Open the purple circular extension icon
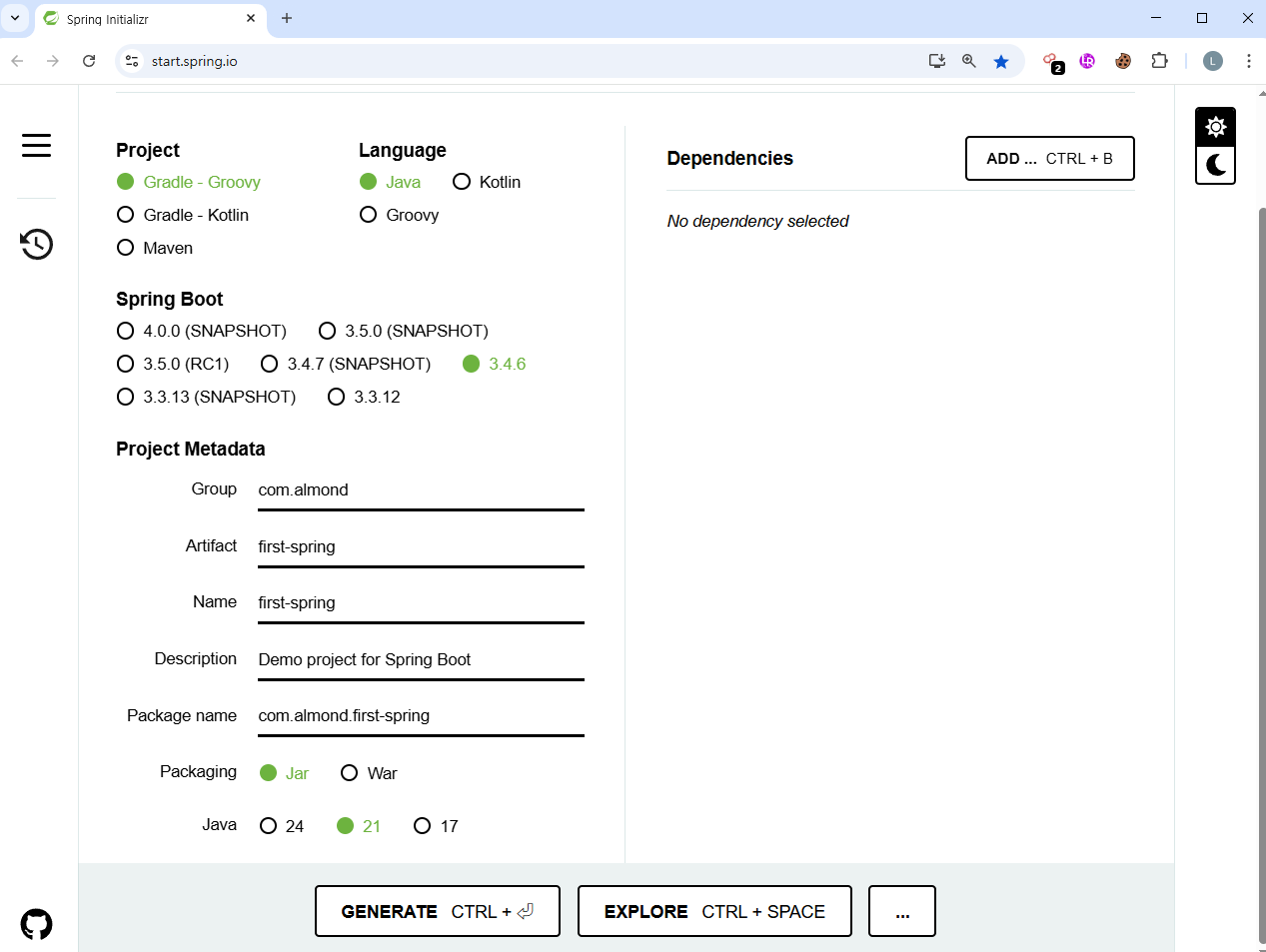The height and width of the screenshot is (952, 1266). 1087,61
